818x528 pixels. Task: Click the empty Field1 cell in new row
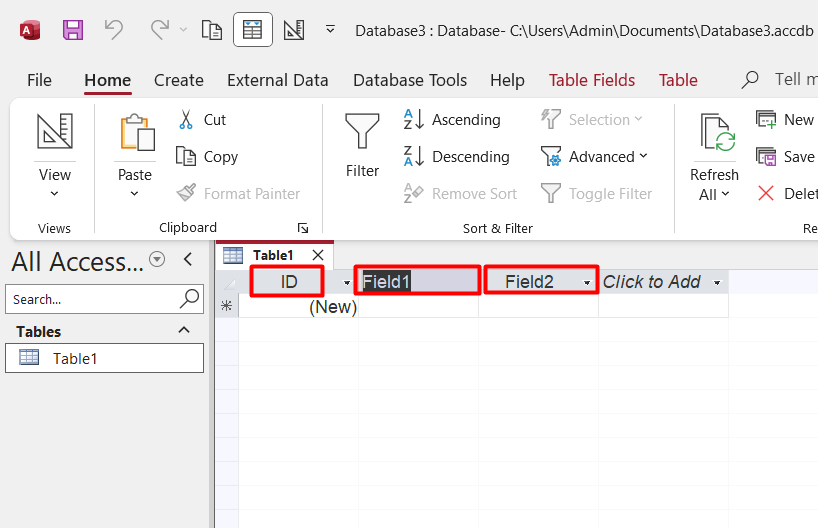(418, 306)
